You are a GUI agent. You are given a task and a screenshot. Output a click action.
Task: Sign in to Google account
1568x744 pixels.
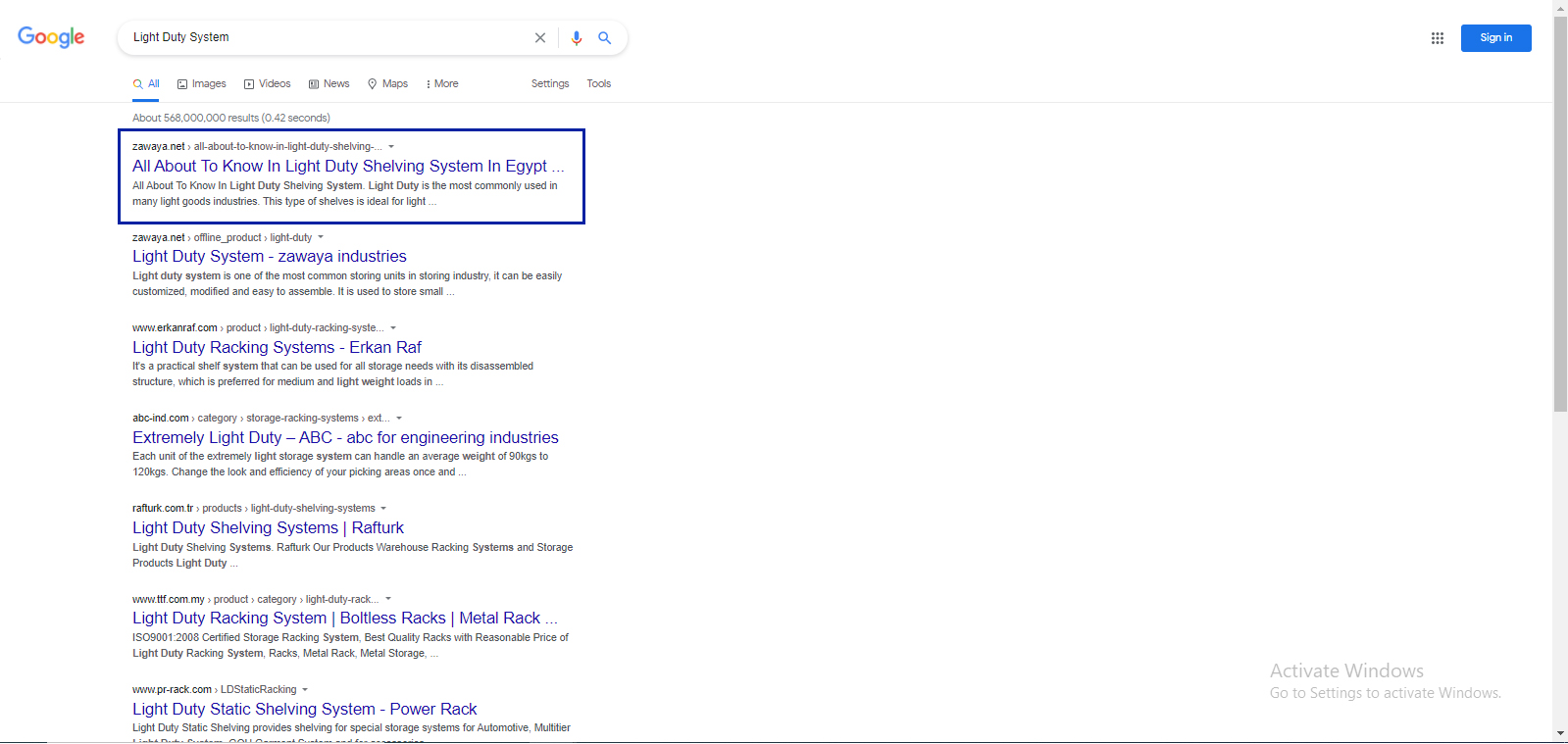[1495, 38]
